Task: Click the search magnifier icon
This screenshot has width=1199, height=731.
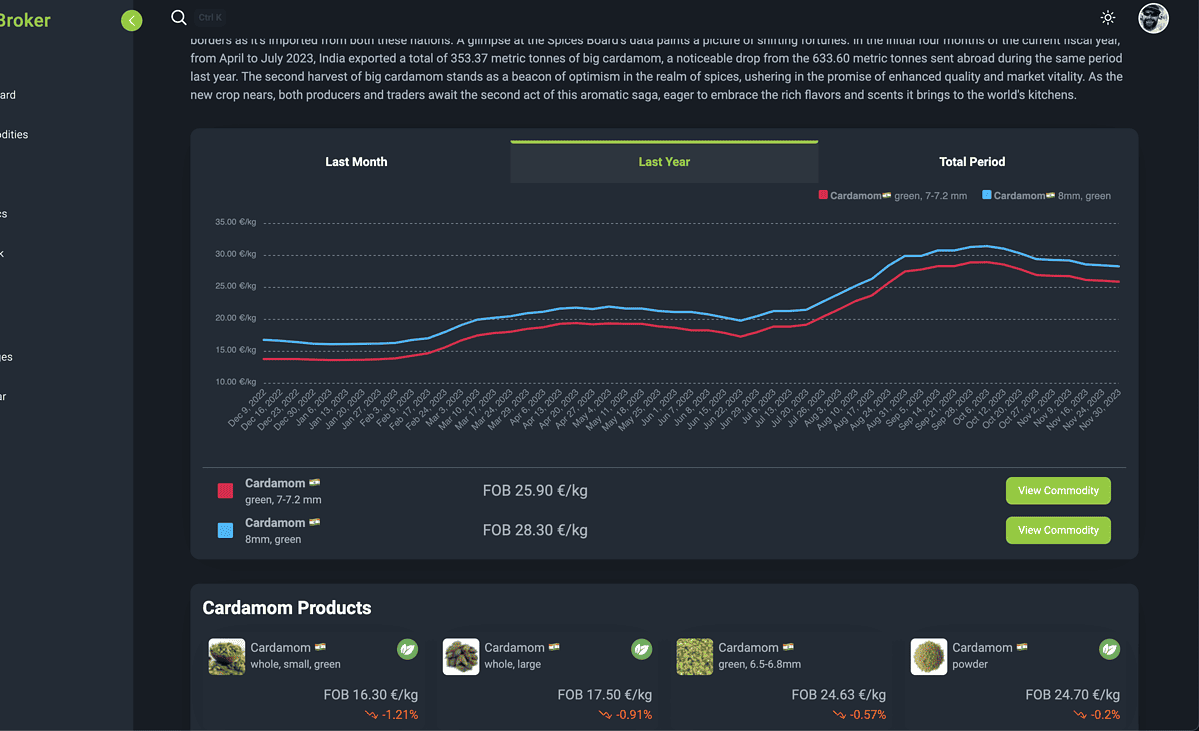Action: pos(179,17)
